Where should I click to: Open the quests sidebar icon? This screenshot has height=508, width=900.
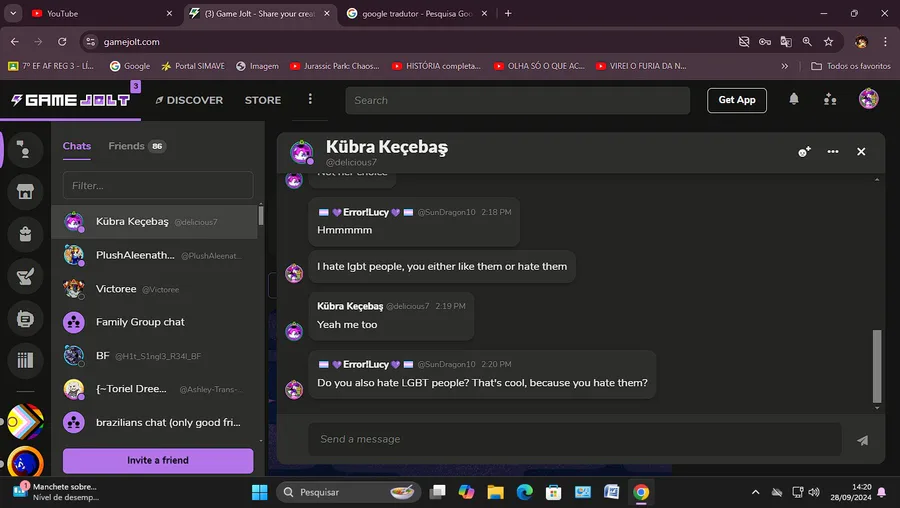point(25,277)
